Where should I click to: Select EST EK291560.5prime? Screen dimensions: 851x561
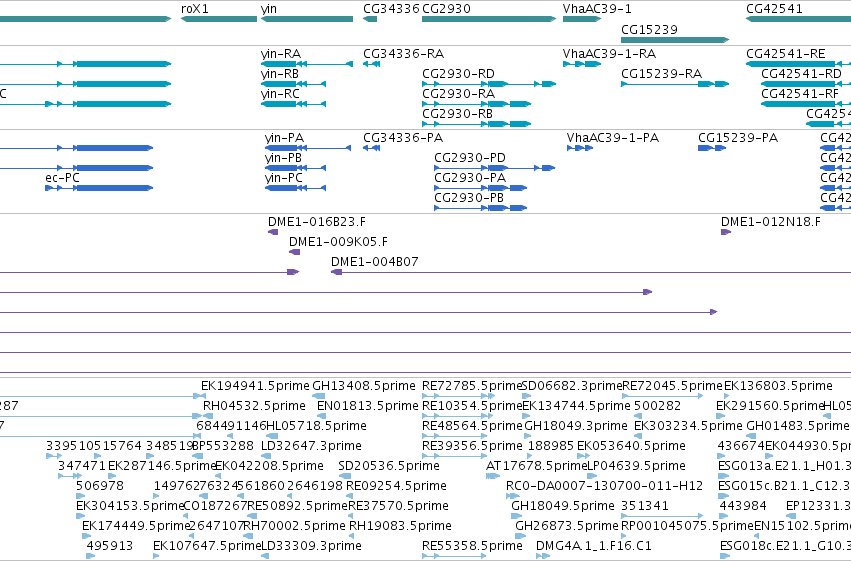721,417
